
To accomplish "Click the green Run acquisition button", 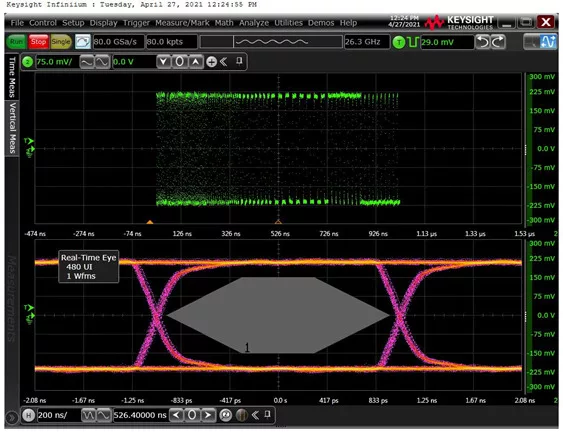I will (x=16, y=42).
